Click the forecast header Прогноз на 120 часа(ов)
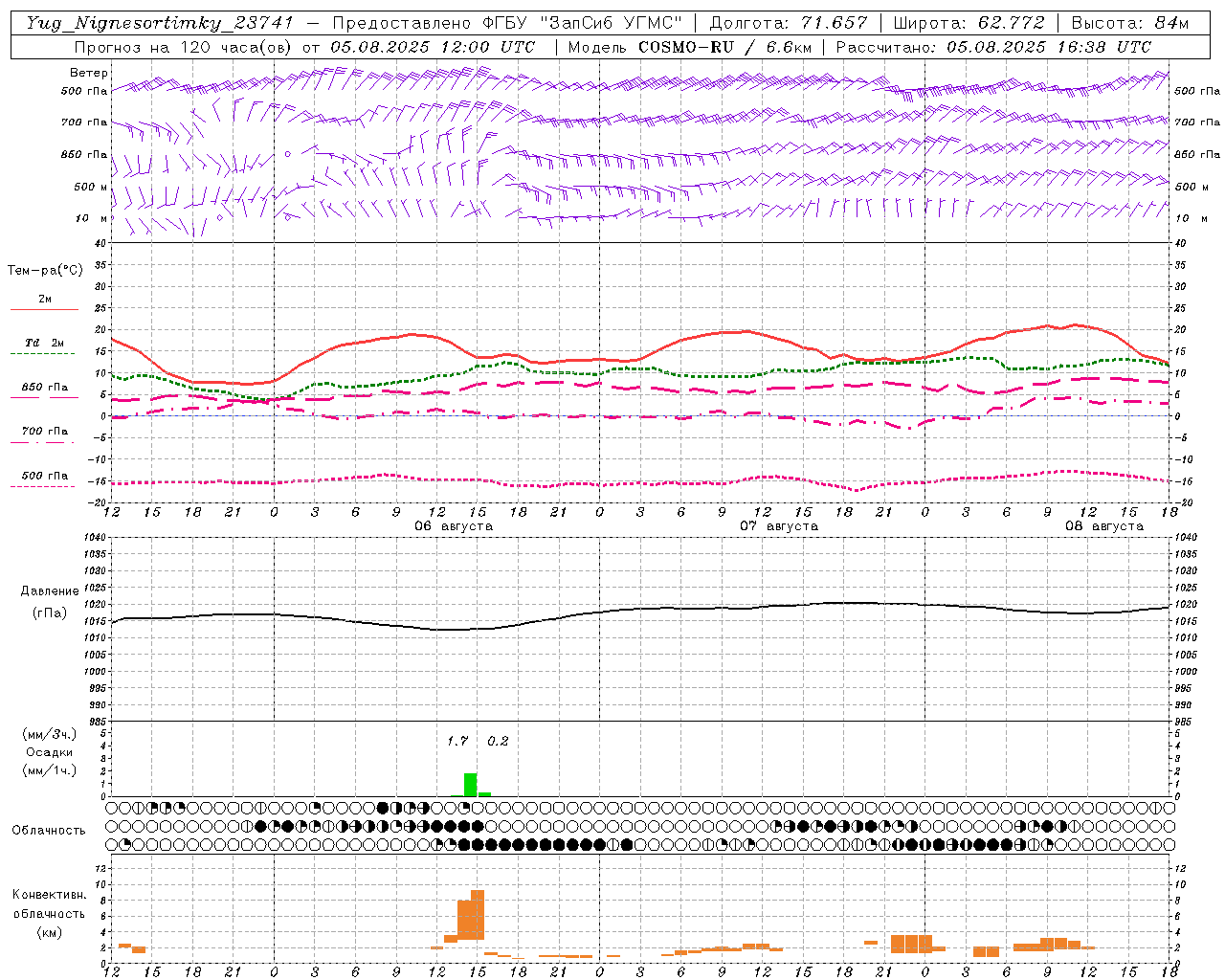The height and width of the screenshot is (980, 1225). (x=184, y=47)
